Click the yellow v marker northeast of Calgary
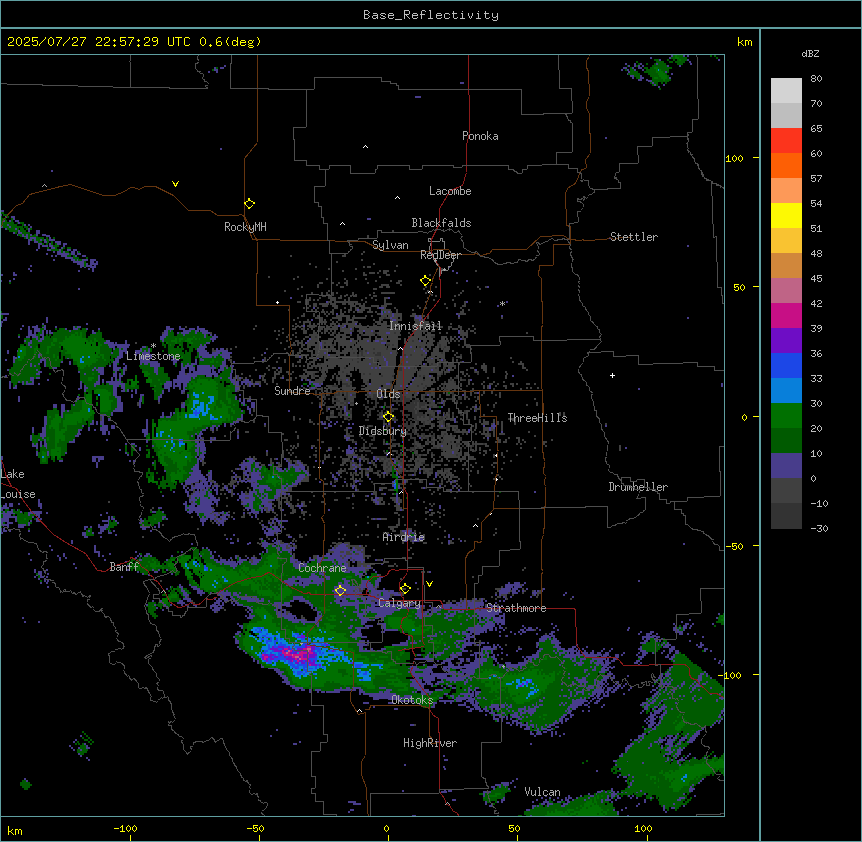This screenshot has width=862, height=842. click(x=429, y=584)
